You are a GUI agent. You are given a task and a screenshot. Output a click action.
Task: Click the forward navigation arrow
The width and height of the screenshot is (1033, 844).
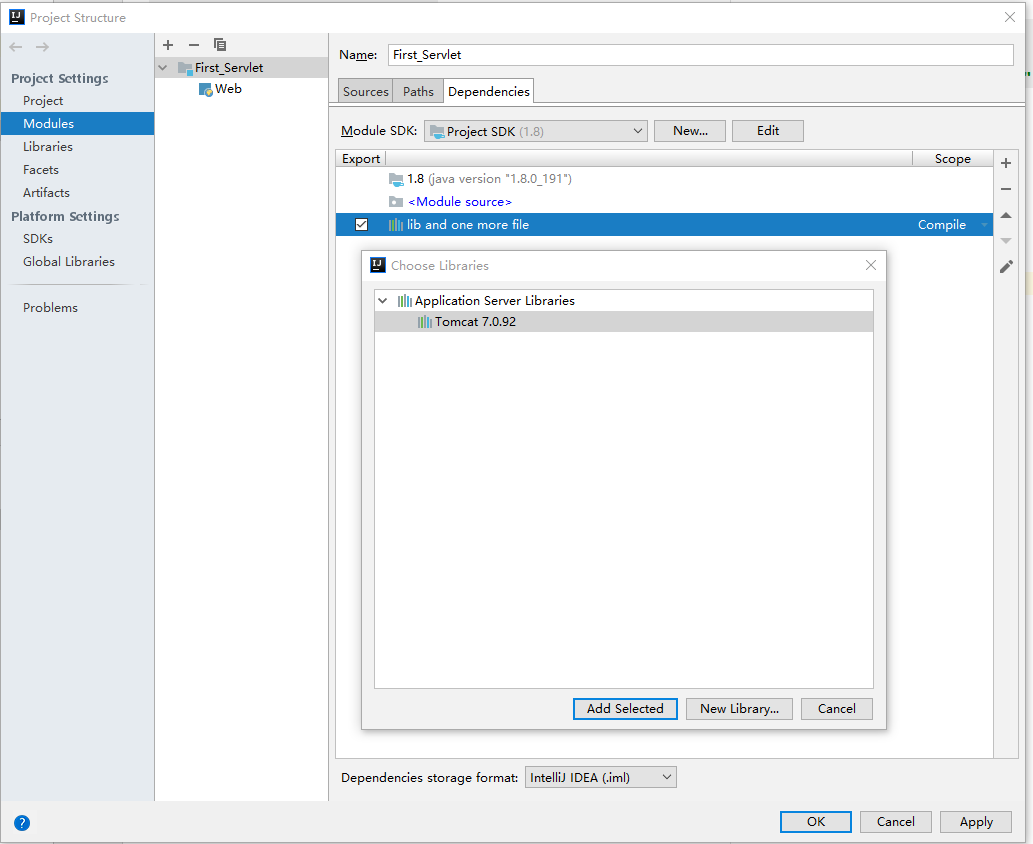42,47
